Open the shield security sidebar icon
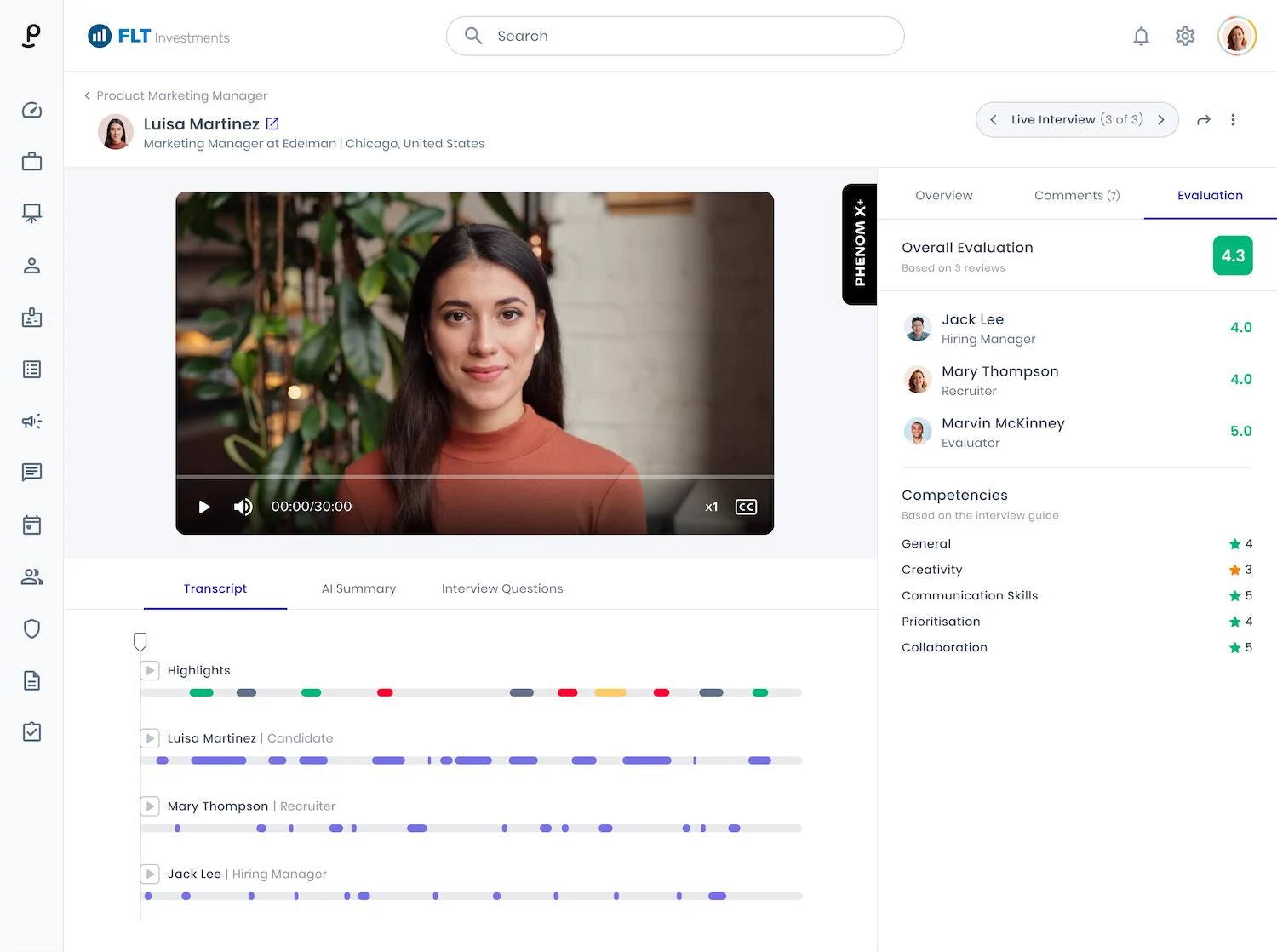 tap(31, 628)
